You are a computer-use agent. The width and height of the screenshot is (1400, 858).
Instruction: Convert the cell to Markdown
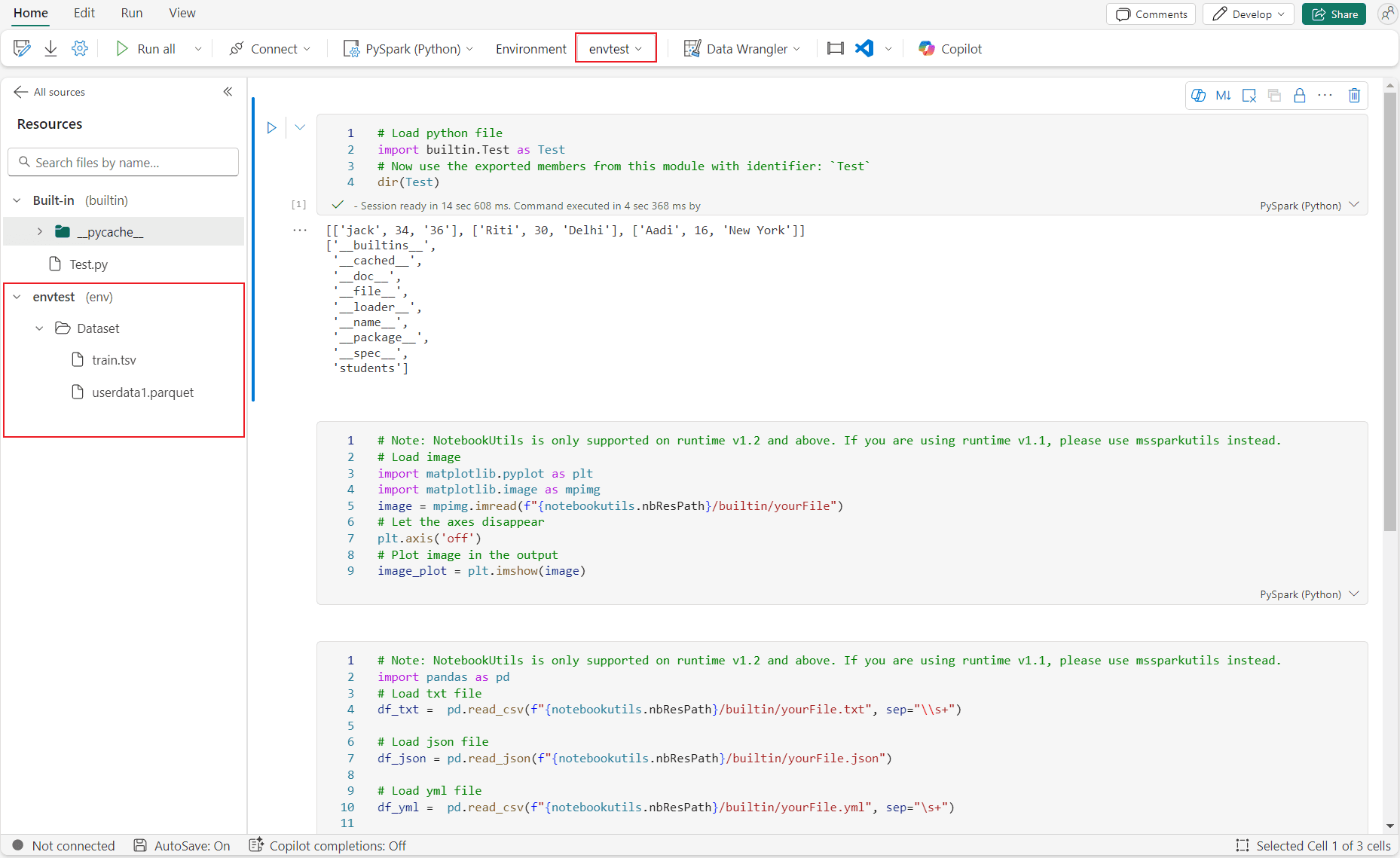[1223, 95]
